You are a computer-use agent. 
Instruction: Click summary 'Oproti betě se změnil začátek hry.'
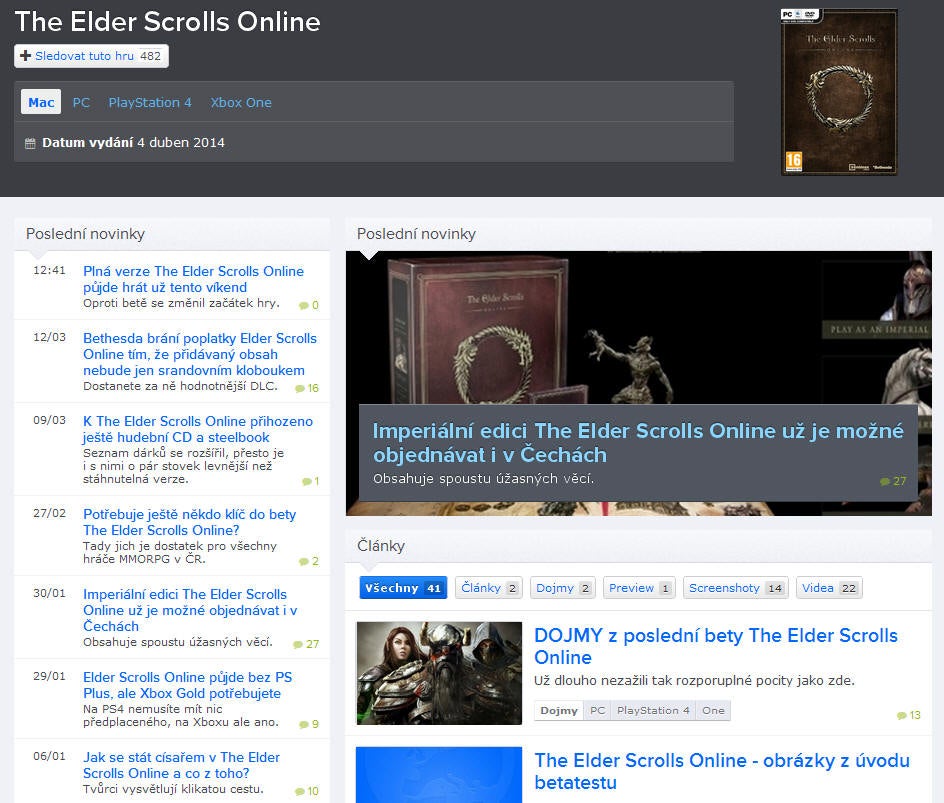pos(181,303)
